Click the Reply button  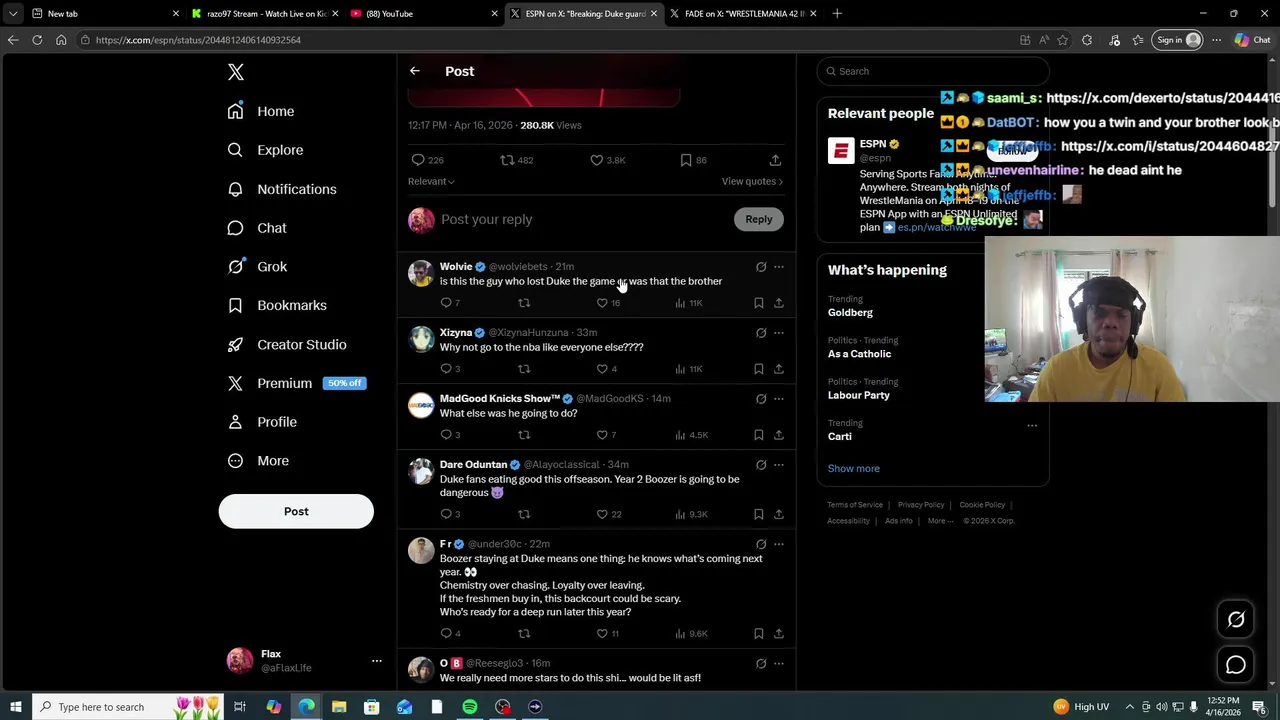click(x=759, y=219)
